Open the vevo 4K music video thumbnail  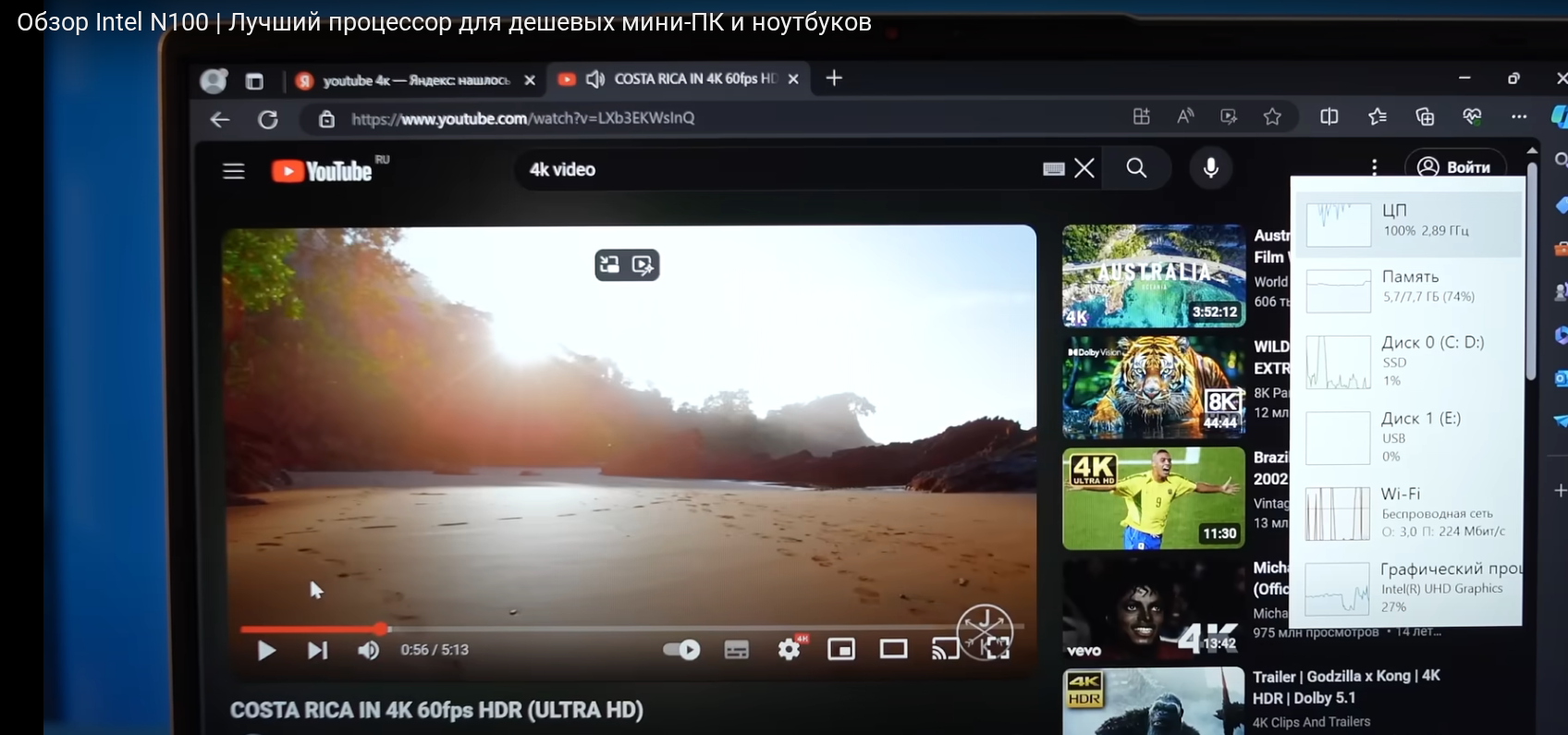coord(1154,609)
